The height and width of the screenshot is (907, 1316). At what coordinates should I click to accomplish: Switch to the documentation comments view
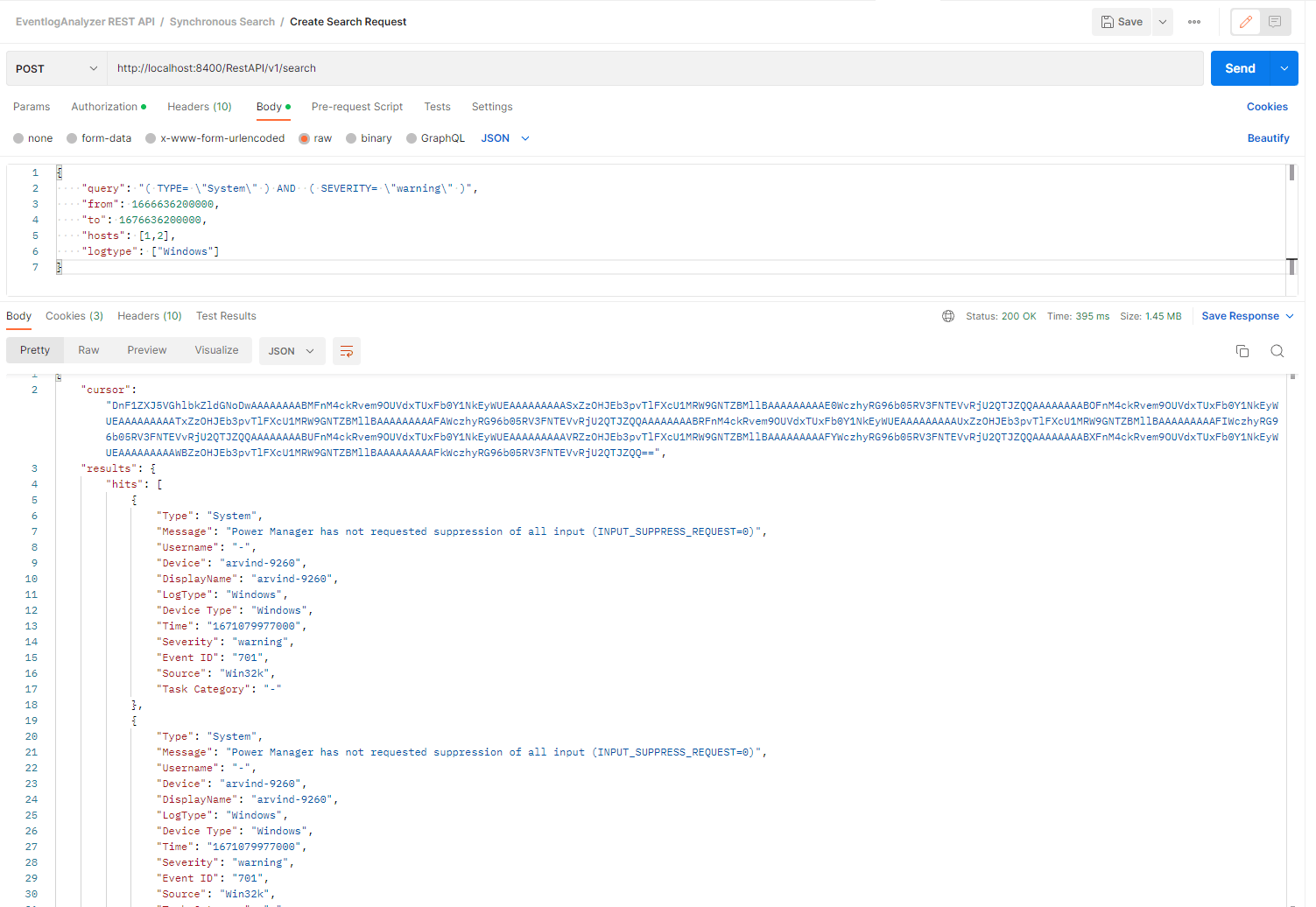pyautogui.click(x=1274, y=21)
